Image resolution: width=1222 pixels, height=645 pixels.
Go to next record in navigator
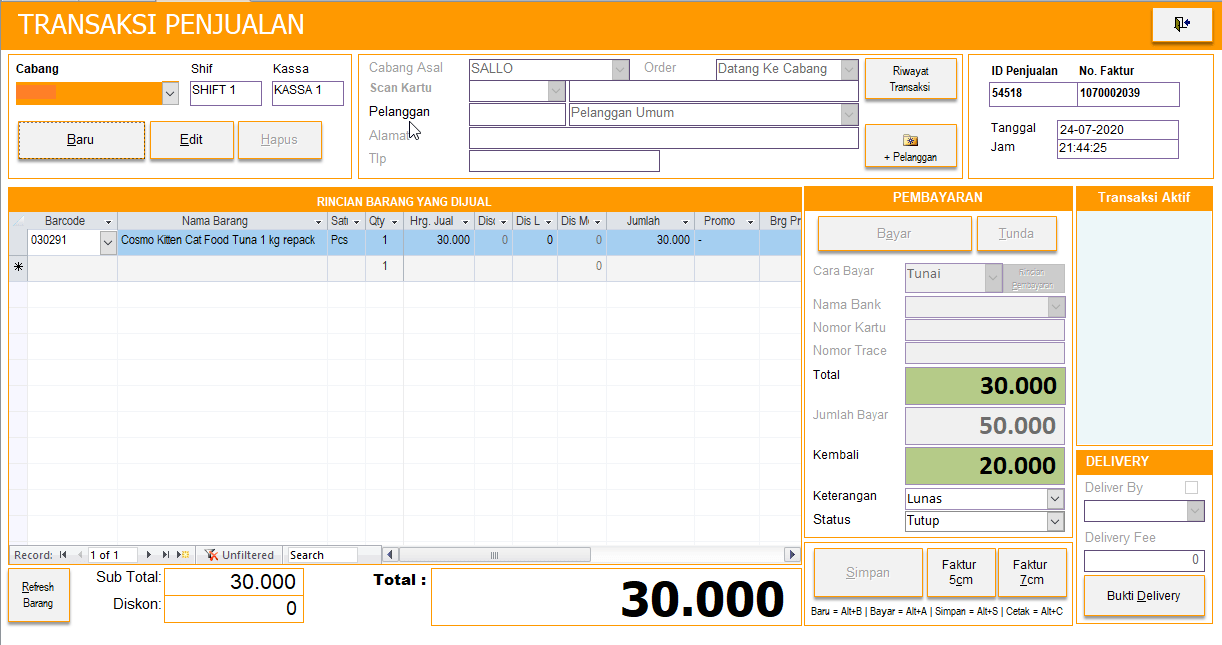(x=150, y=555)
